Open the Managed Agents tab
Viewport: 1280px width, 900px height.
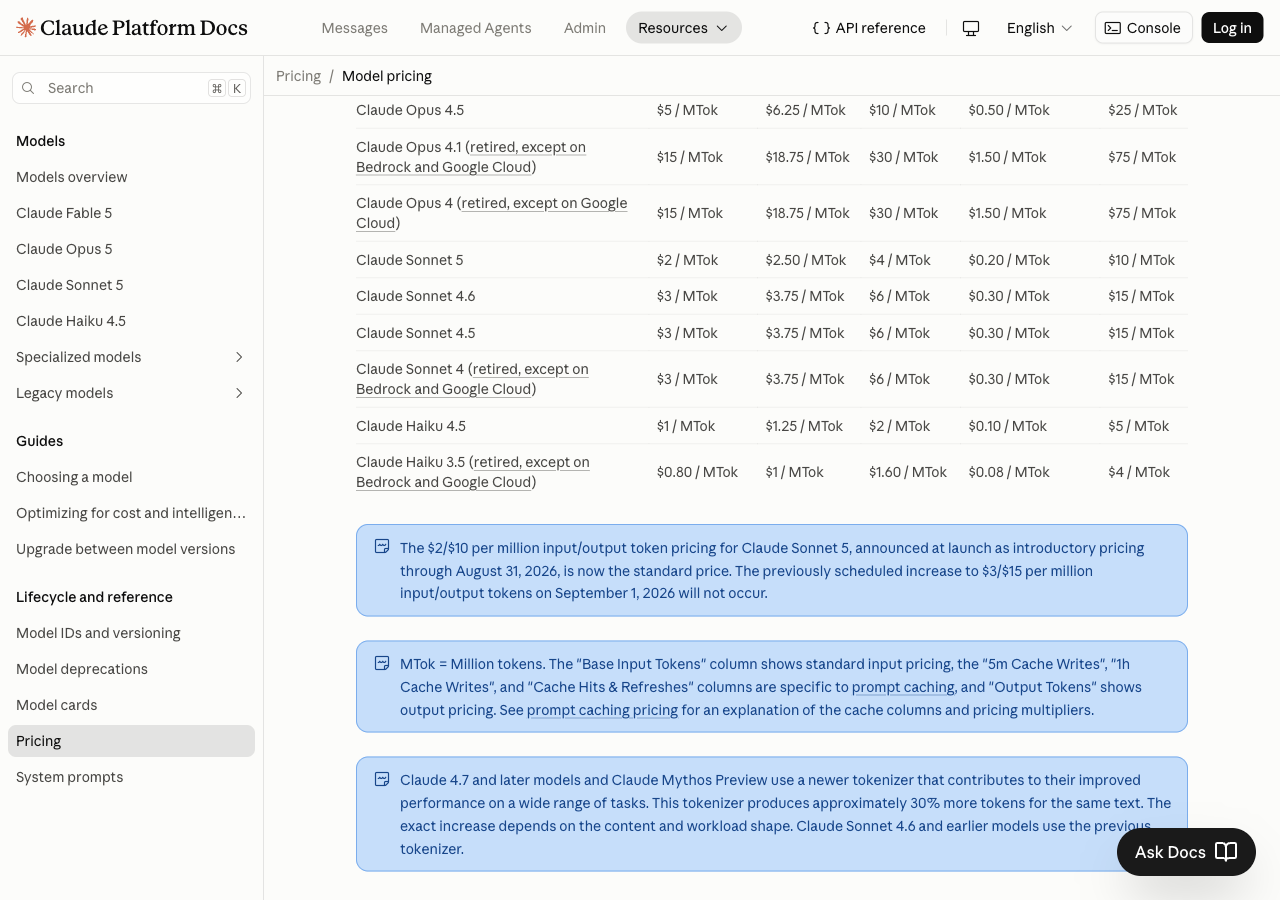pyautogui.click(x=476, y=28)
